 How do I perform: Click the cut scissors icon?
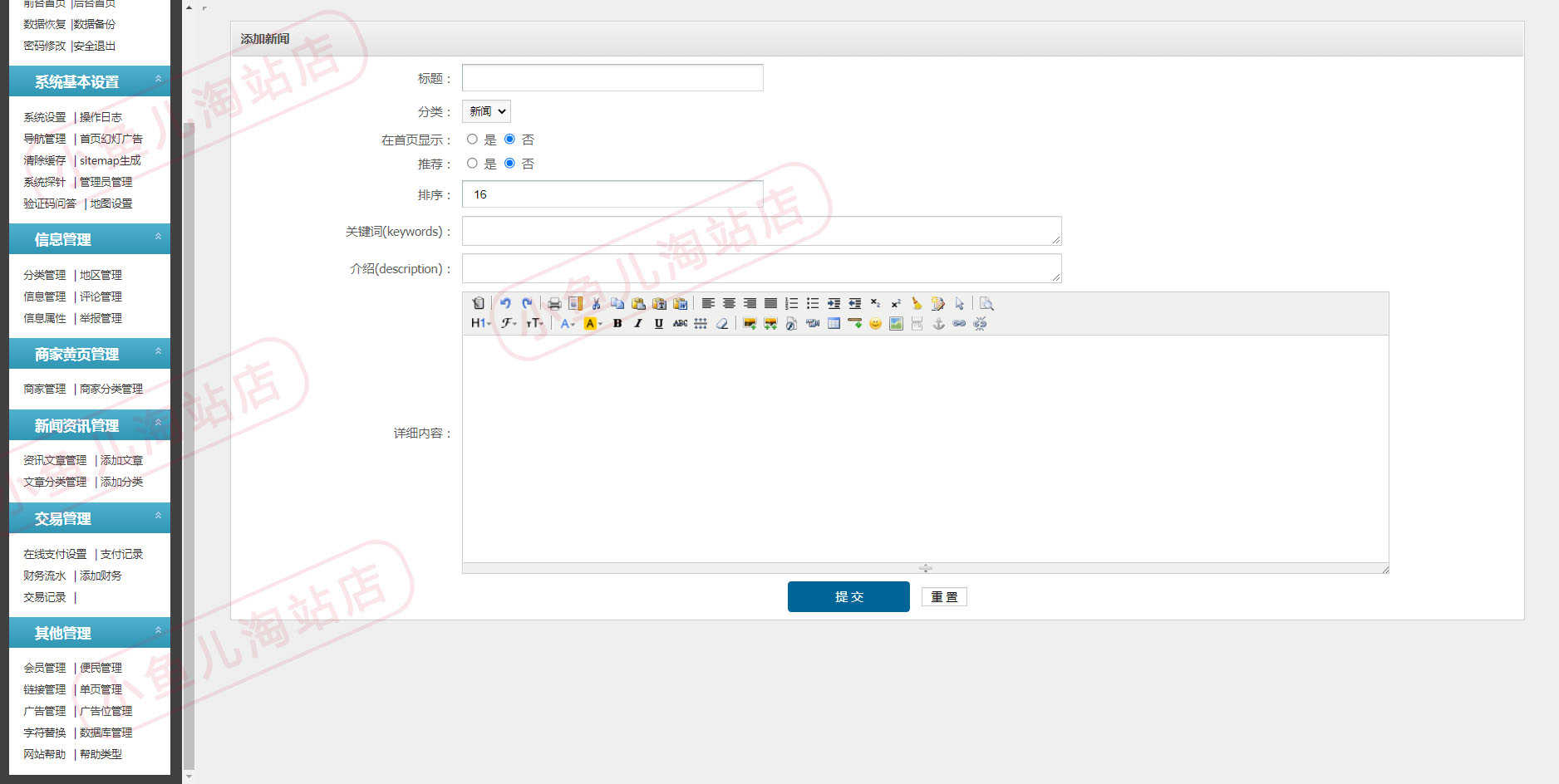(x=596, y=303)
